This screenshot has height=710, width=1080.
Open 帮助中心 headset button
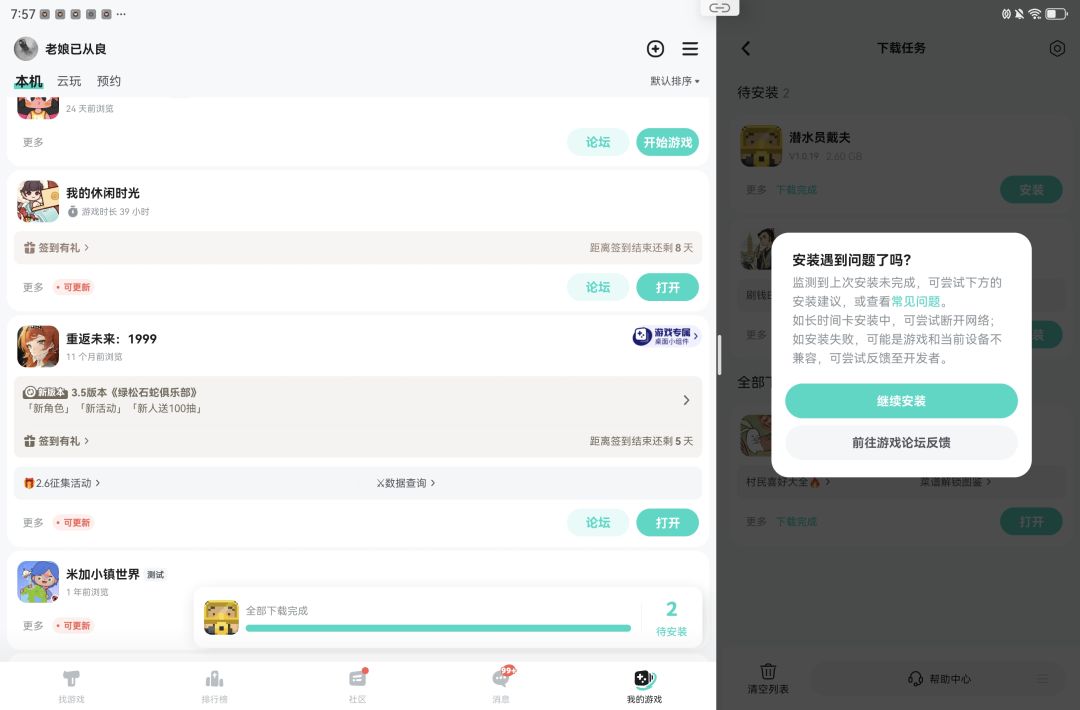(939, 679)
